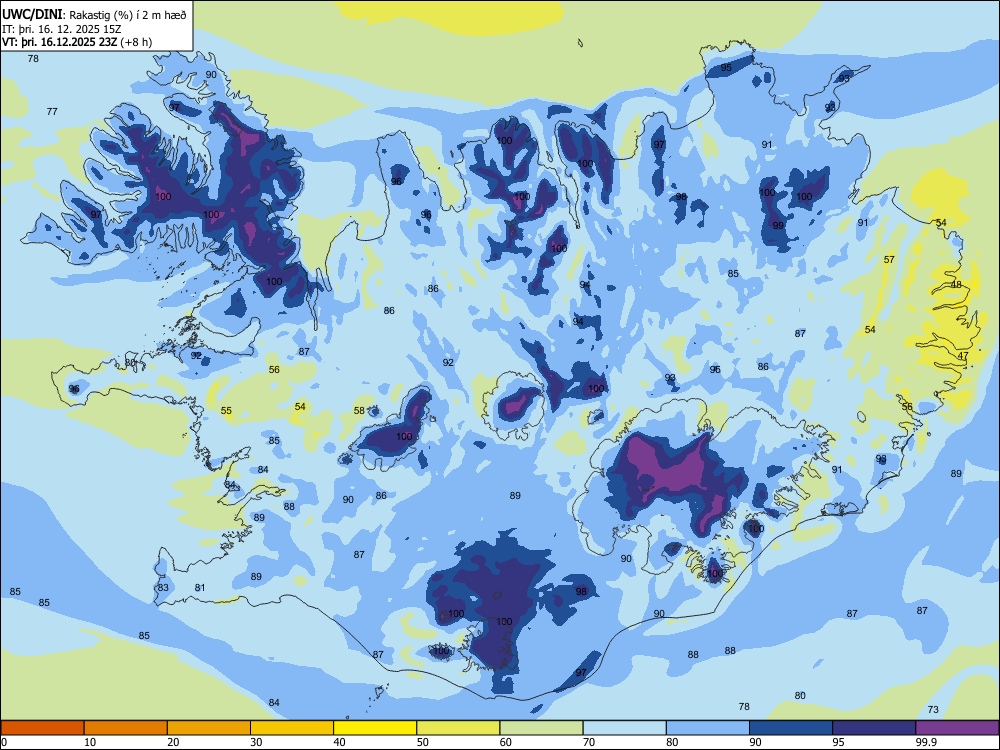Click the legend tick label 60
This screenshot has width=1000, height=750.
coord(506,742)
